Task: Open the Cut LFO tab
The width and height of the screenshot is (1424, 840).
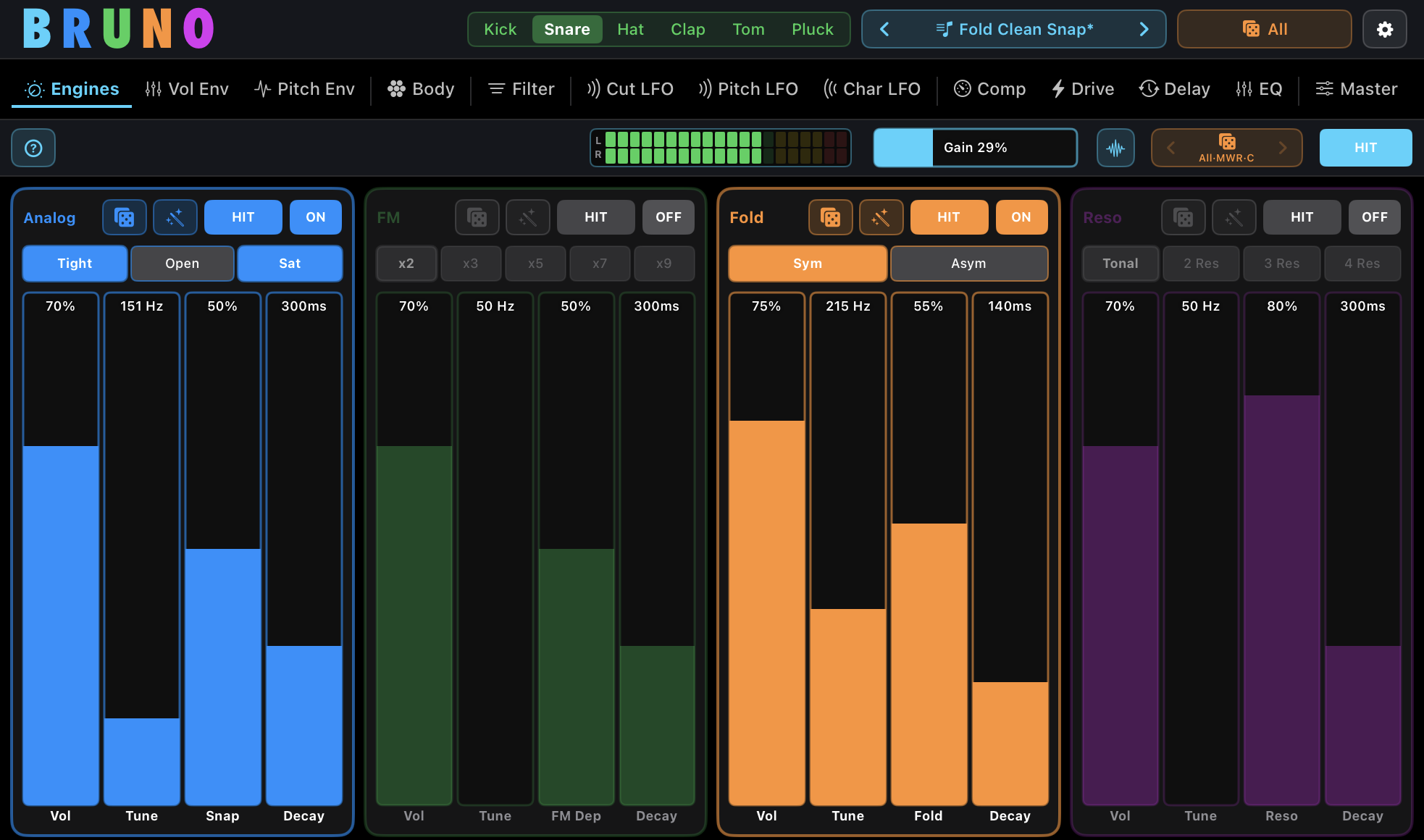Action: 630,89
